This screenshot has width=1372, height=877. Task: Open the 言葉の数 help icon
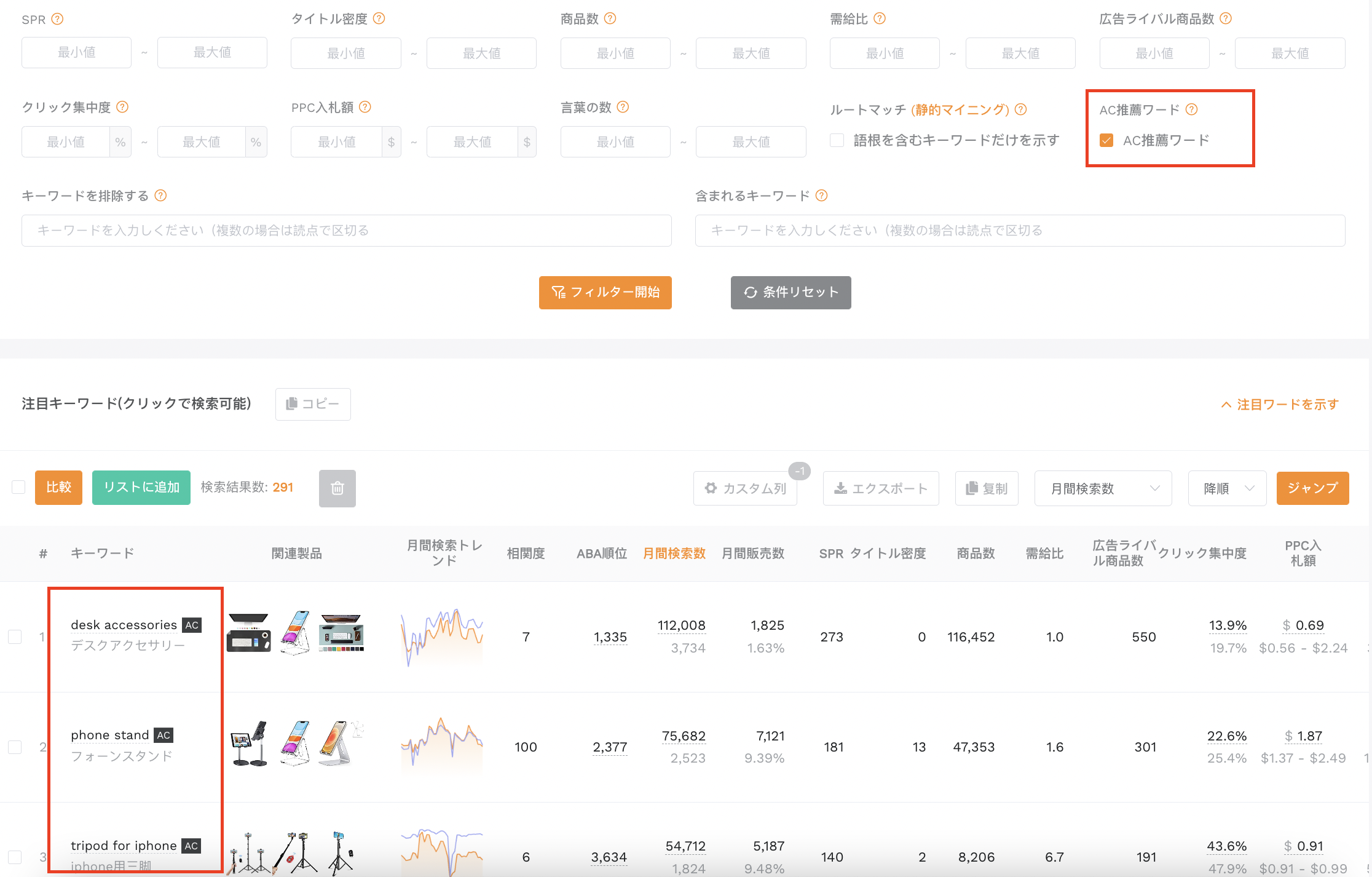623,107
